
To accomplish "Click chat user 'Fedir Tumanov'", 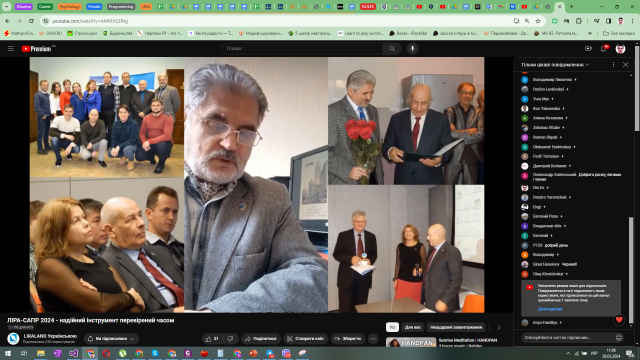I will pos(546,156).
